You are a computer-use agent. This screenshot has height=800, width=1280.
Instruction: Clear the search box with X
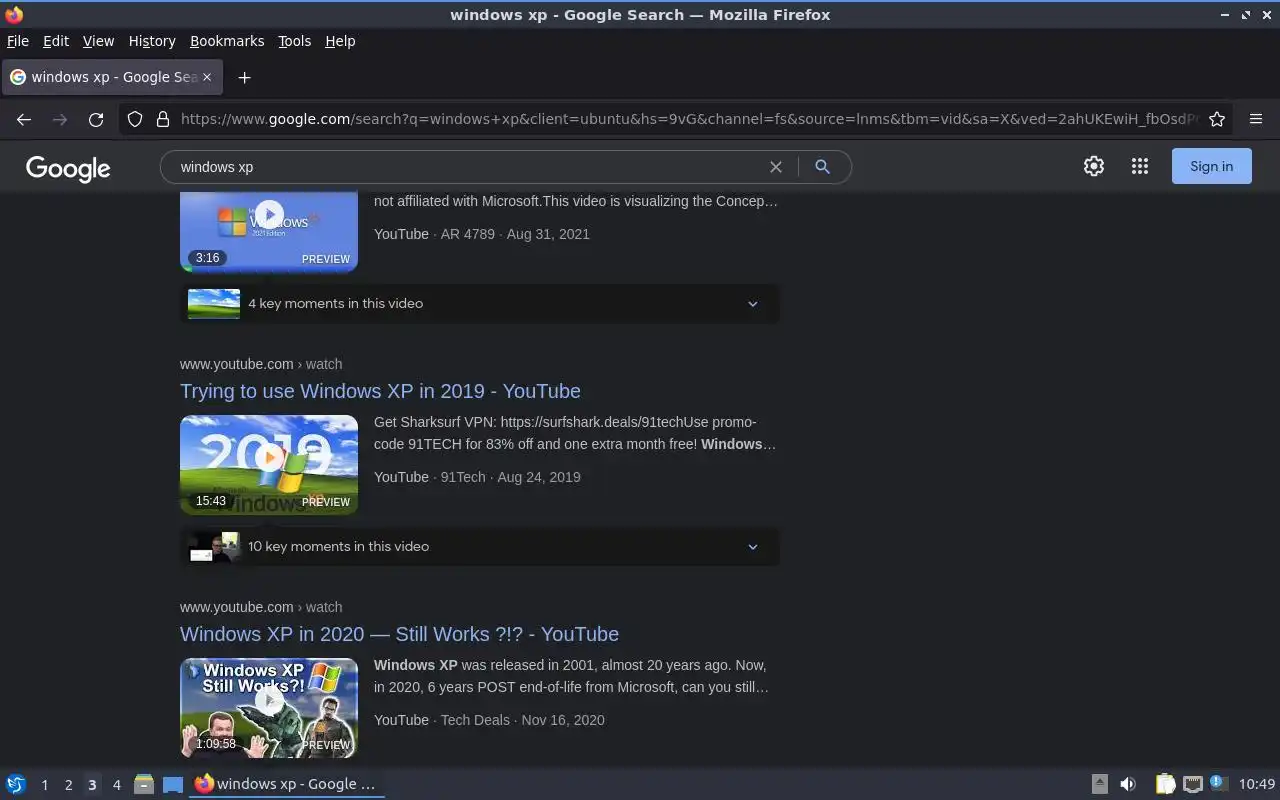tap(775, 167)
